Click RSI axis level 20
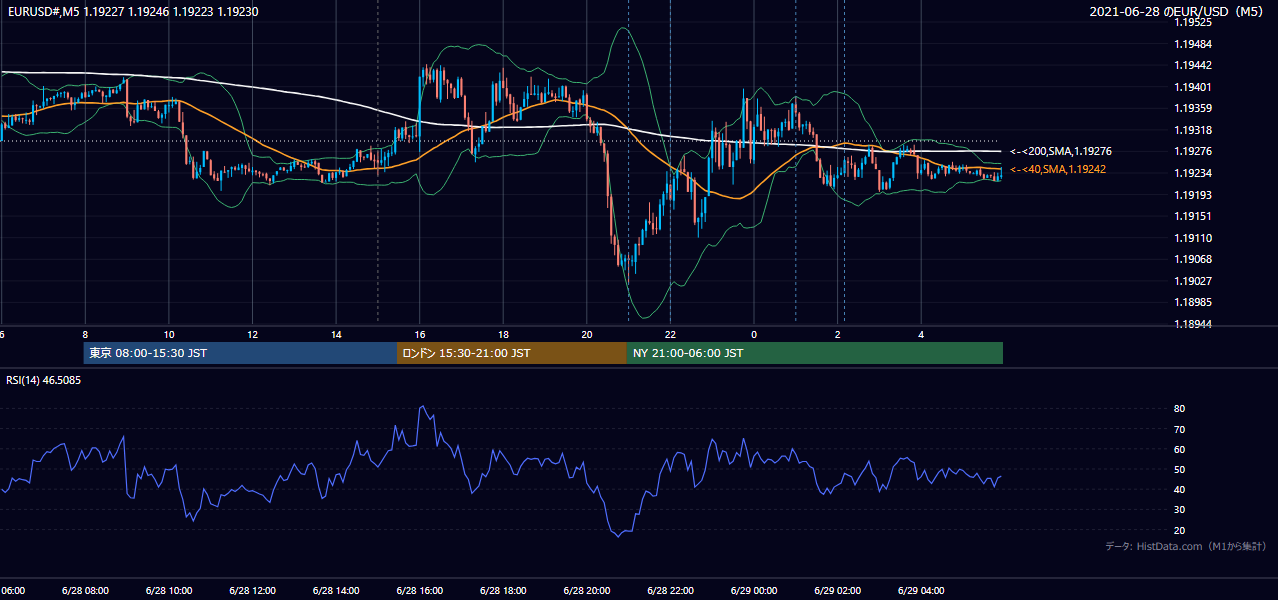 pyautogui.click(x=1180, y=530)
